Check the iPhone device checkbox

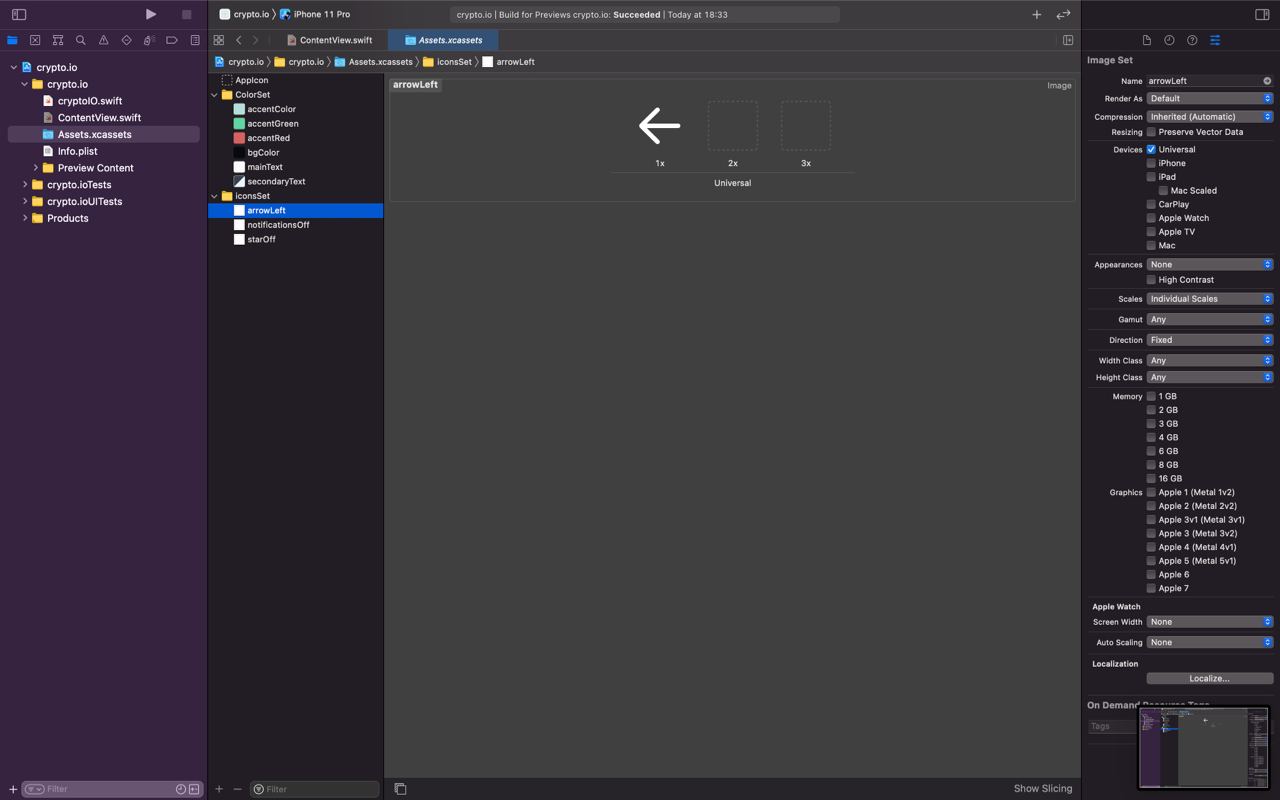pyautogui.click(x=1151, y=163)
